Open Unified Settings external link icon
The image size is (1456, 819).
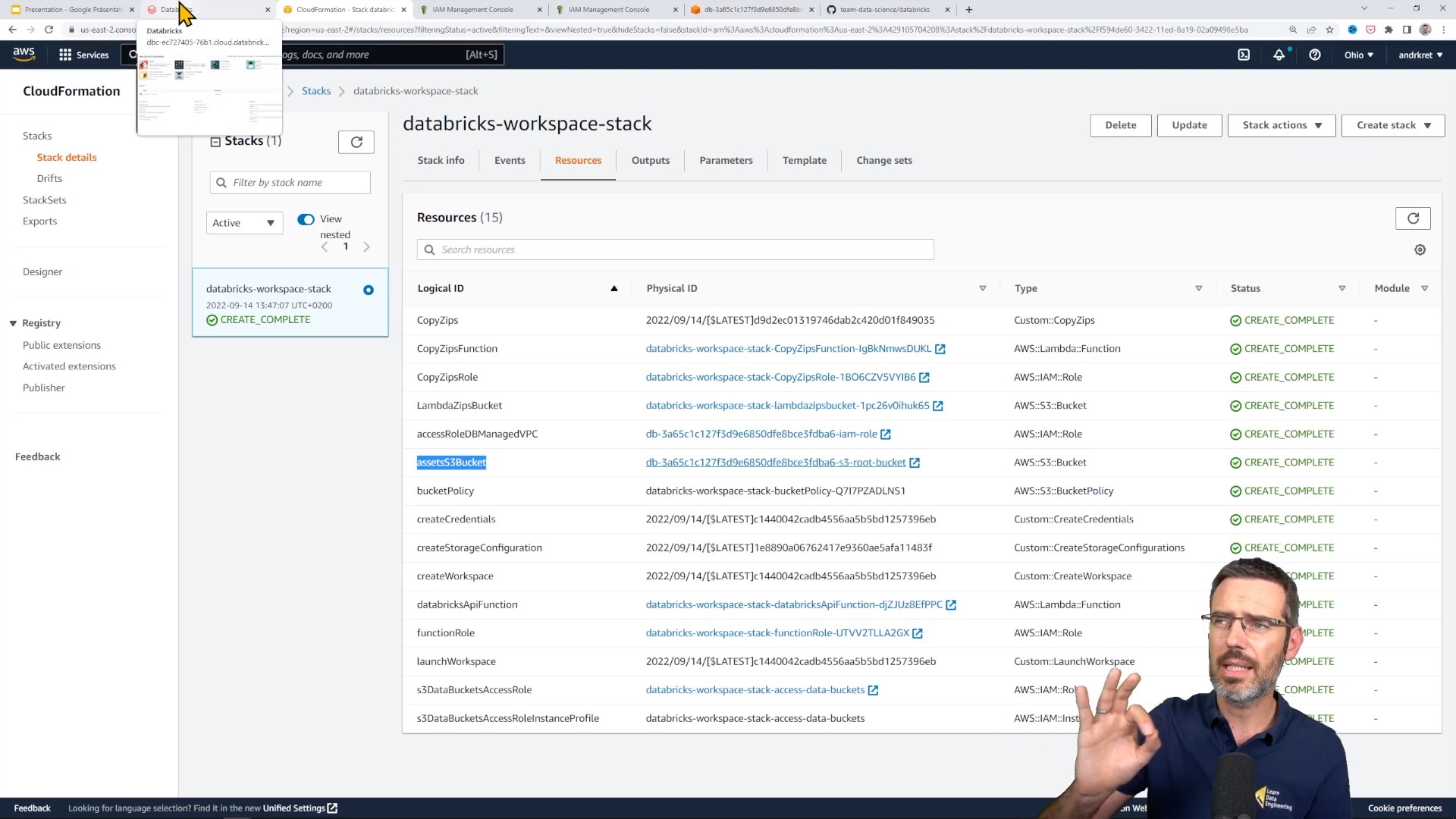click(332, 808)
